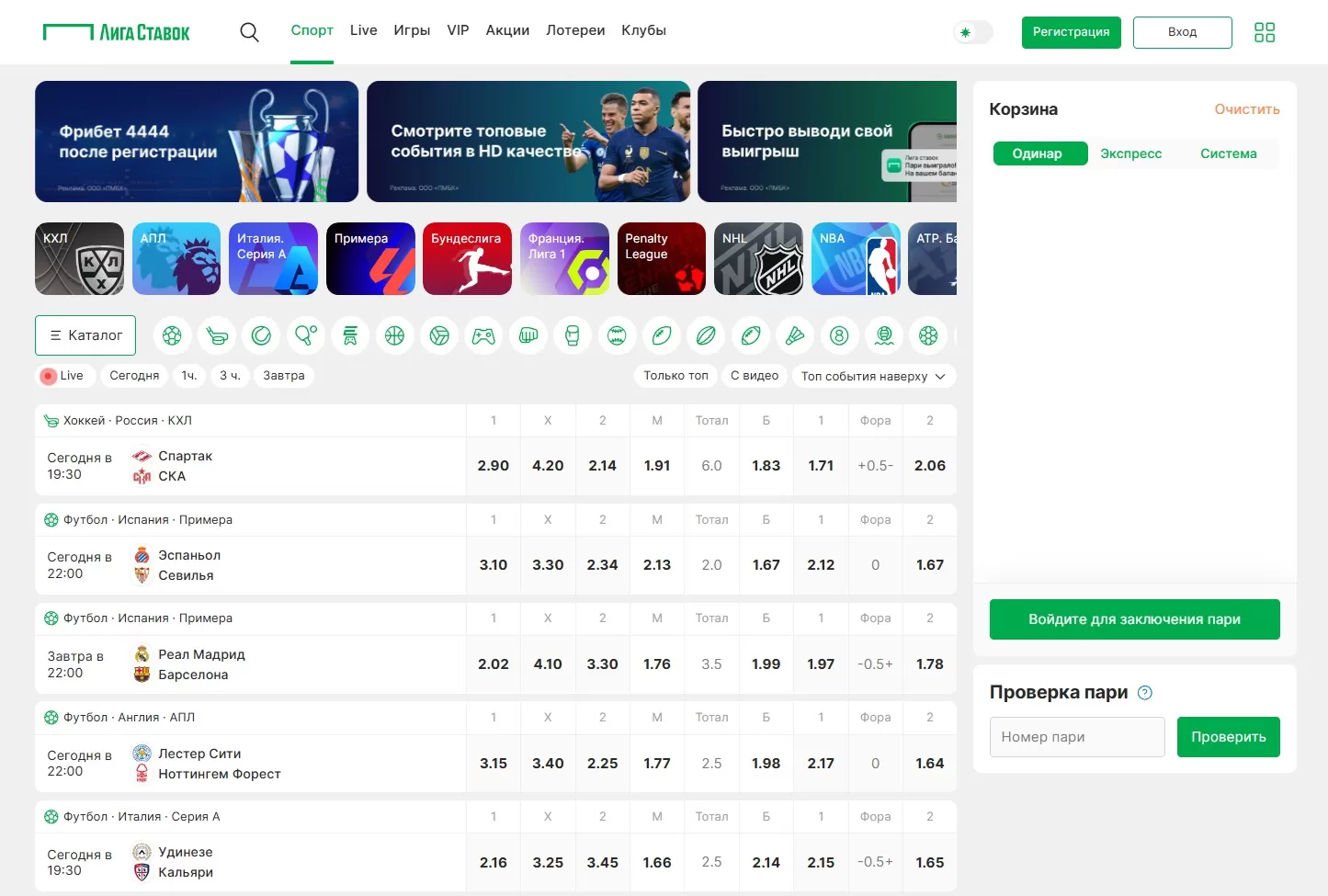Focus the Номер пари input field
The image size is (1328, 896).
click(x=1077, y=737)
